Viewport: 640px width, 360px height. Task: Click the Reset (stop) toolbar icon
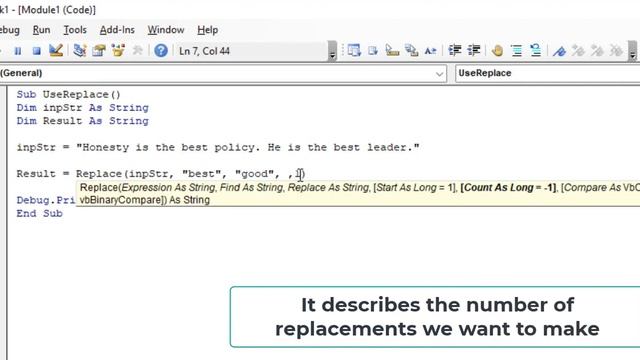coord(36,51)
